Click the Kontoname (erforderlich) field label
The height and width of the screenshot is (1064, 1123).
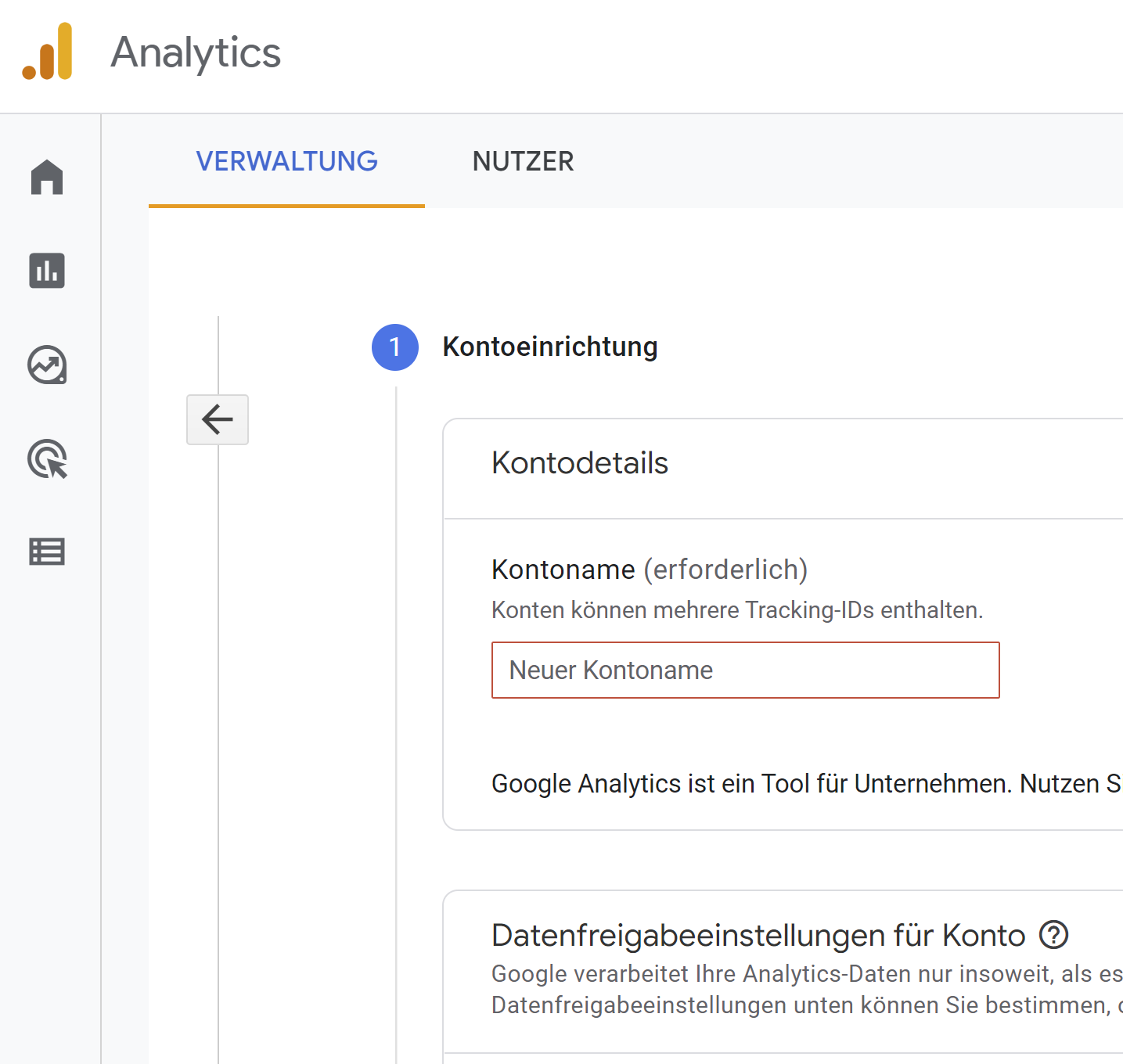tap(649, 570)
